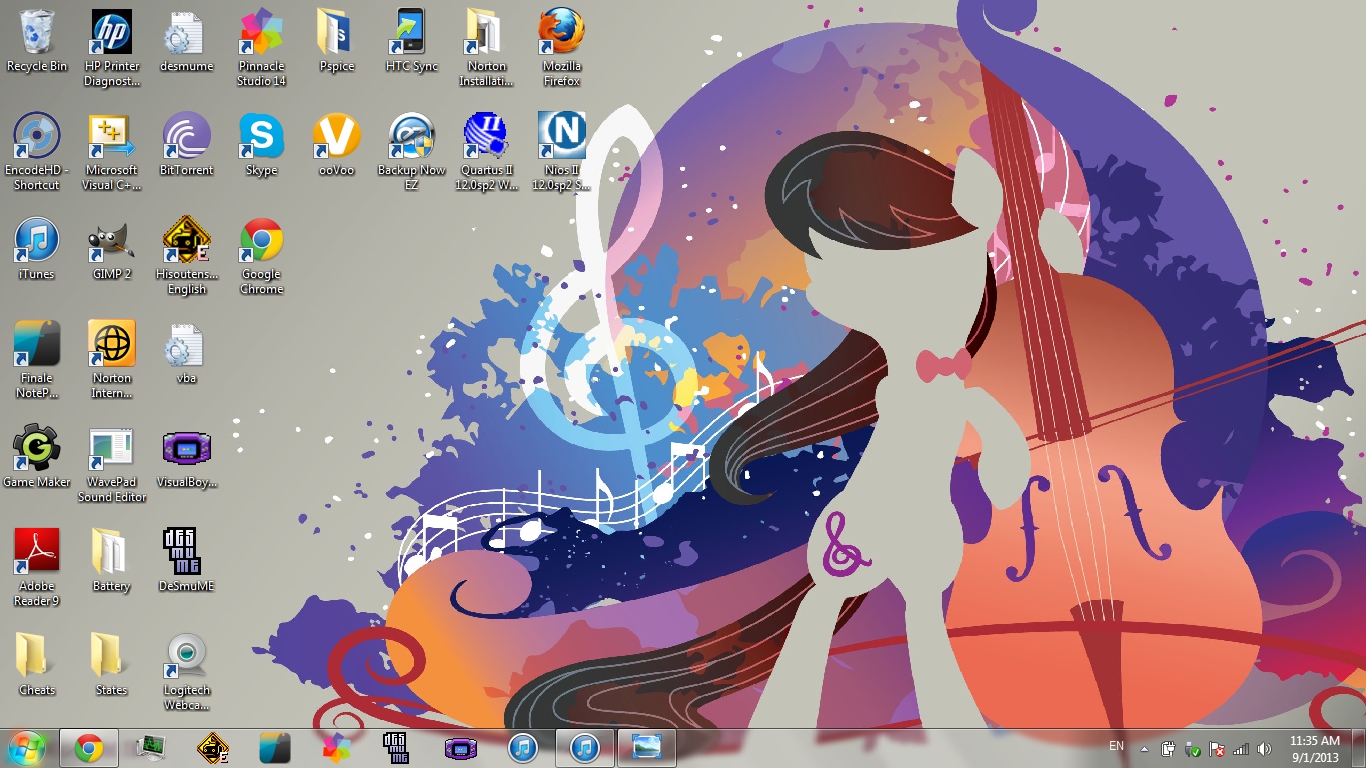Select the DeSmuME application icon on the desktop
1366x768 pixels.
click(x=187, y=560)
